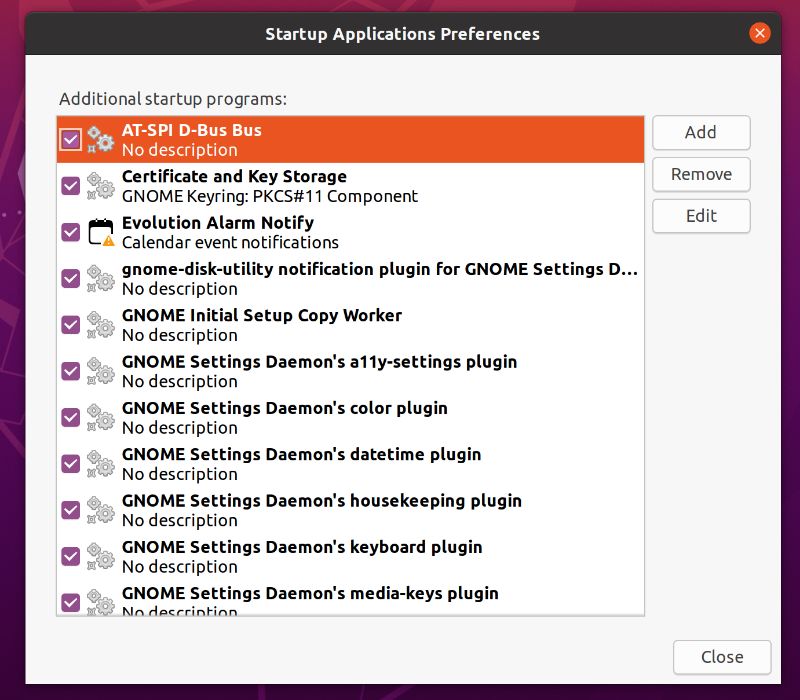Remove the selected startup program
Image resolution: width=800 pixels, height=700 pixels.
tap(701, 174)
